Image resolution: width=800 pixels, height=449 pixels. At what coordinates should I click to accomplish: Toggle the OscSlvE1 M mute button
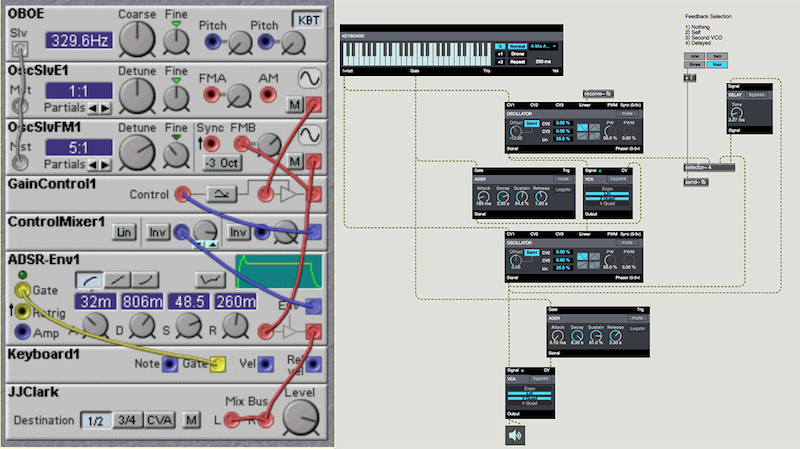click(x=294, y=105)
